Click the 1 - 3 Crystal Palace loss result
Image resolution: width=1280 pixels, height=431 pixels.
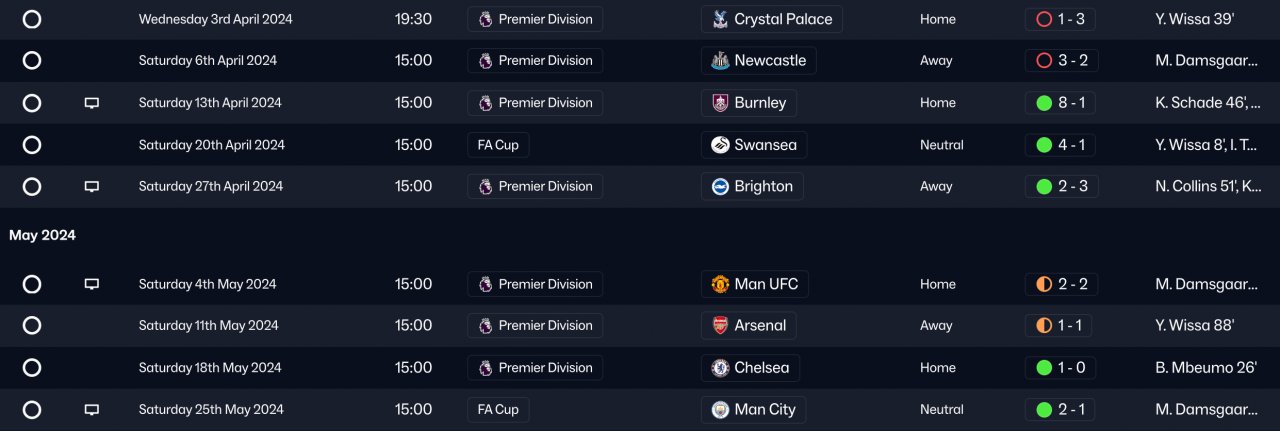(1060, 19)
